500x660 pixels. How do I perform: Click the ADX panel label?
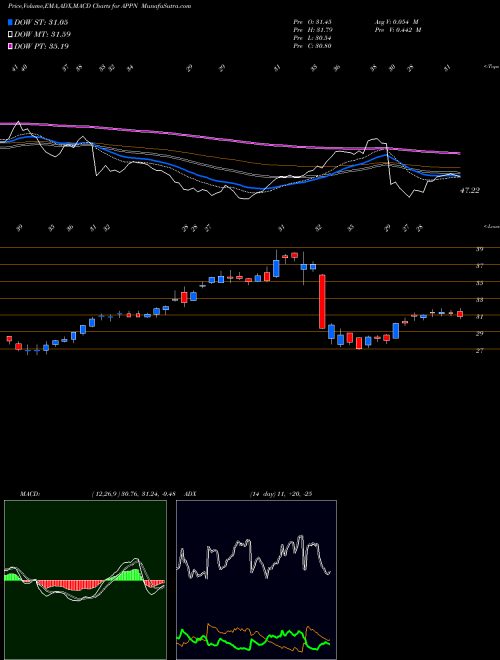(x=191, y=494)
